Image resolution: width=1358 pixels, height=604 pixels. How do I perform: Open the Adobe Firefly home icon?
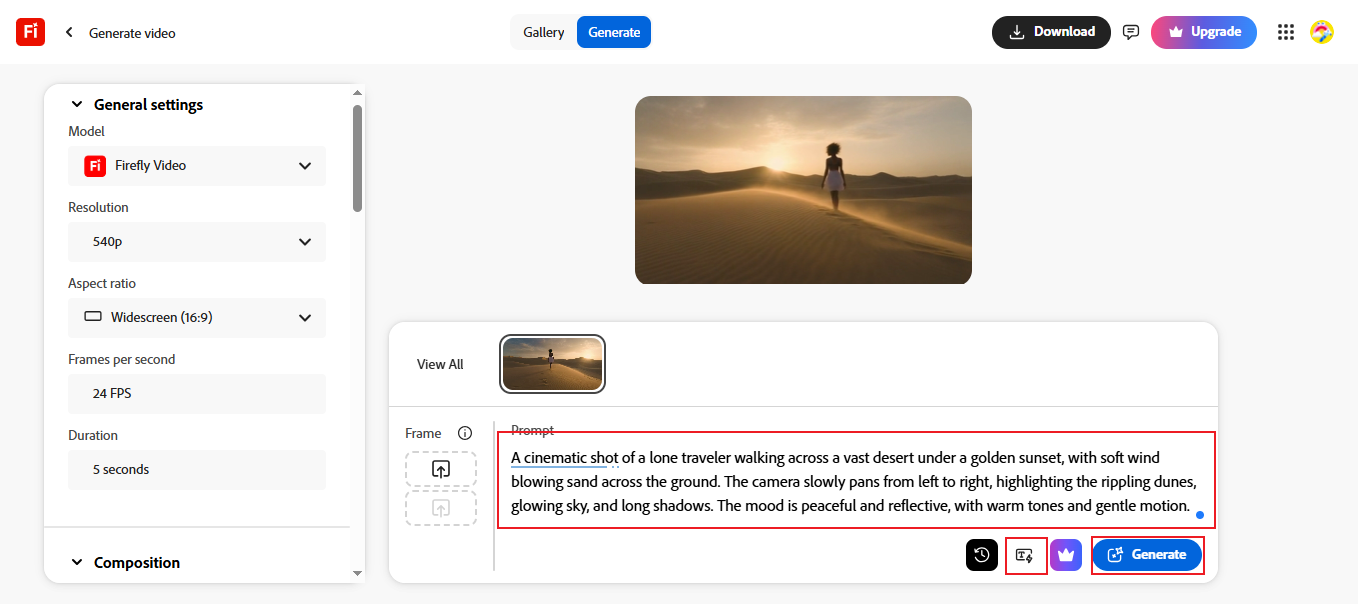point(30,31)
